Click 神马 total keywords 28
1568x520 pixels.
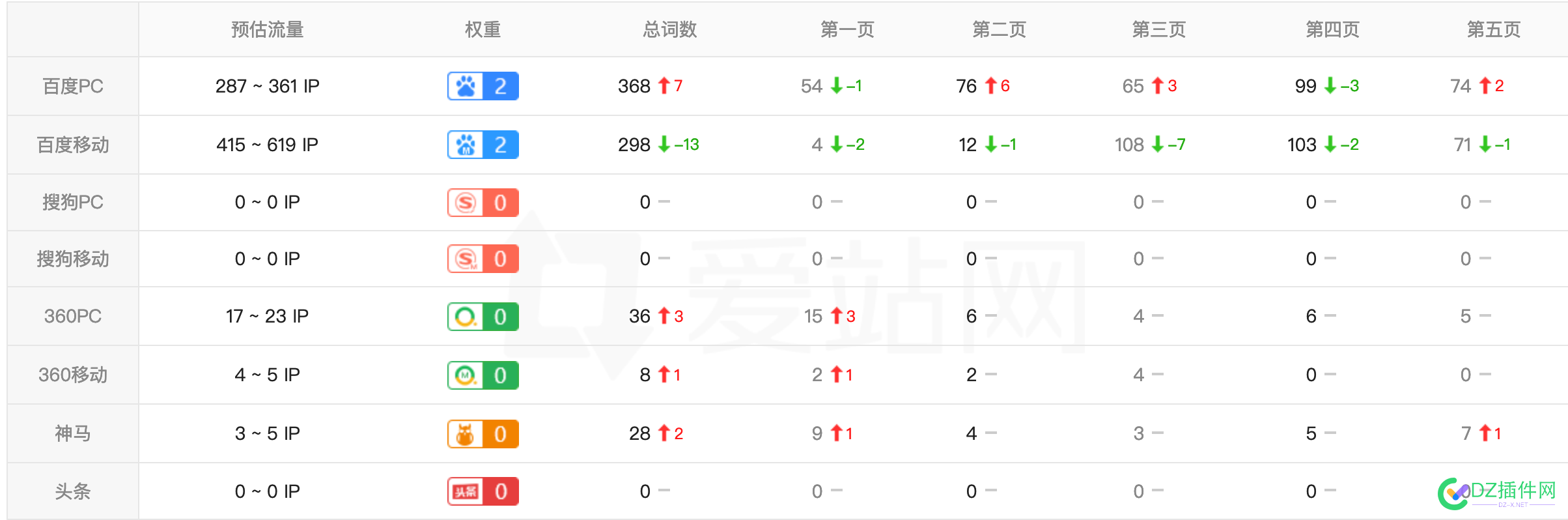[639, 433]
